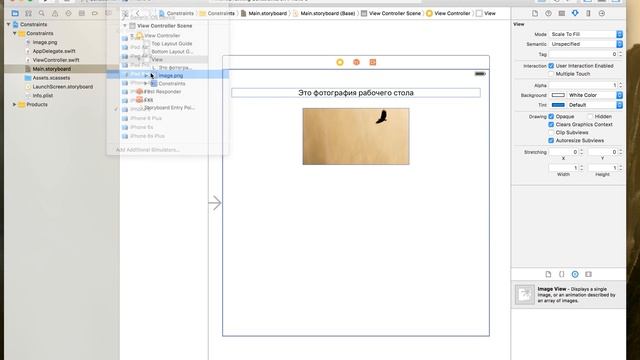Screen dimensions: 640x360
Task: Open the Code Snippet library
Action: click(562, 274)
